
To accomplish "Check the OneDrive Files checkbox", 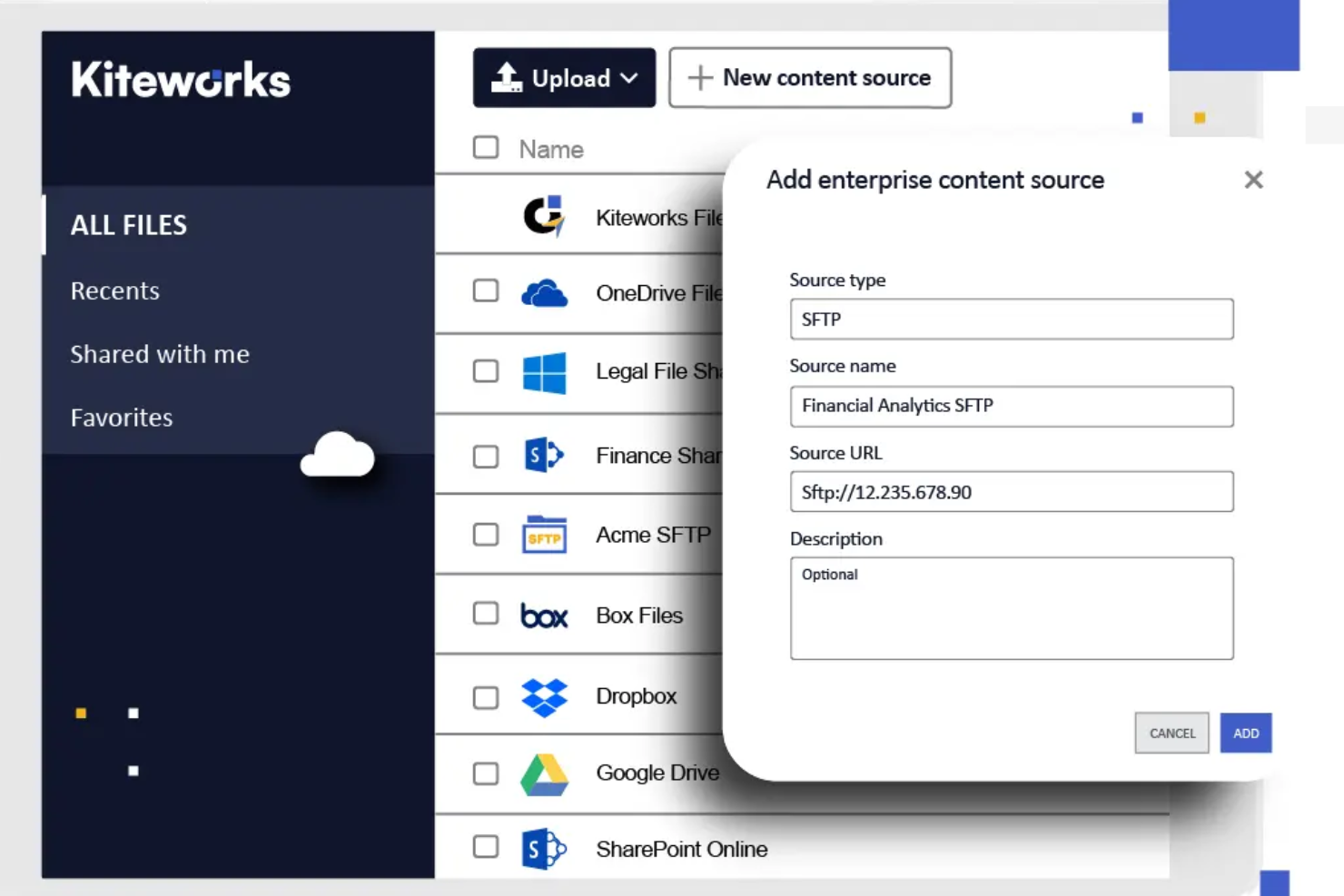I will (x=486, y=290).
